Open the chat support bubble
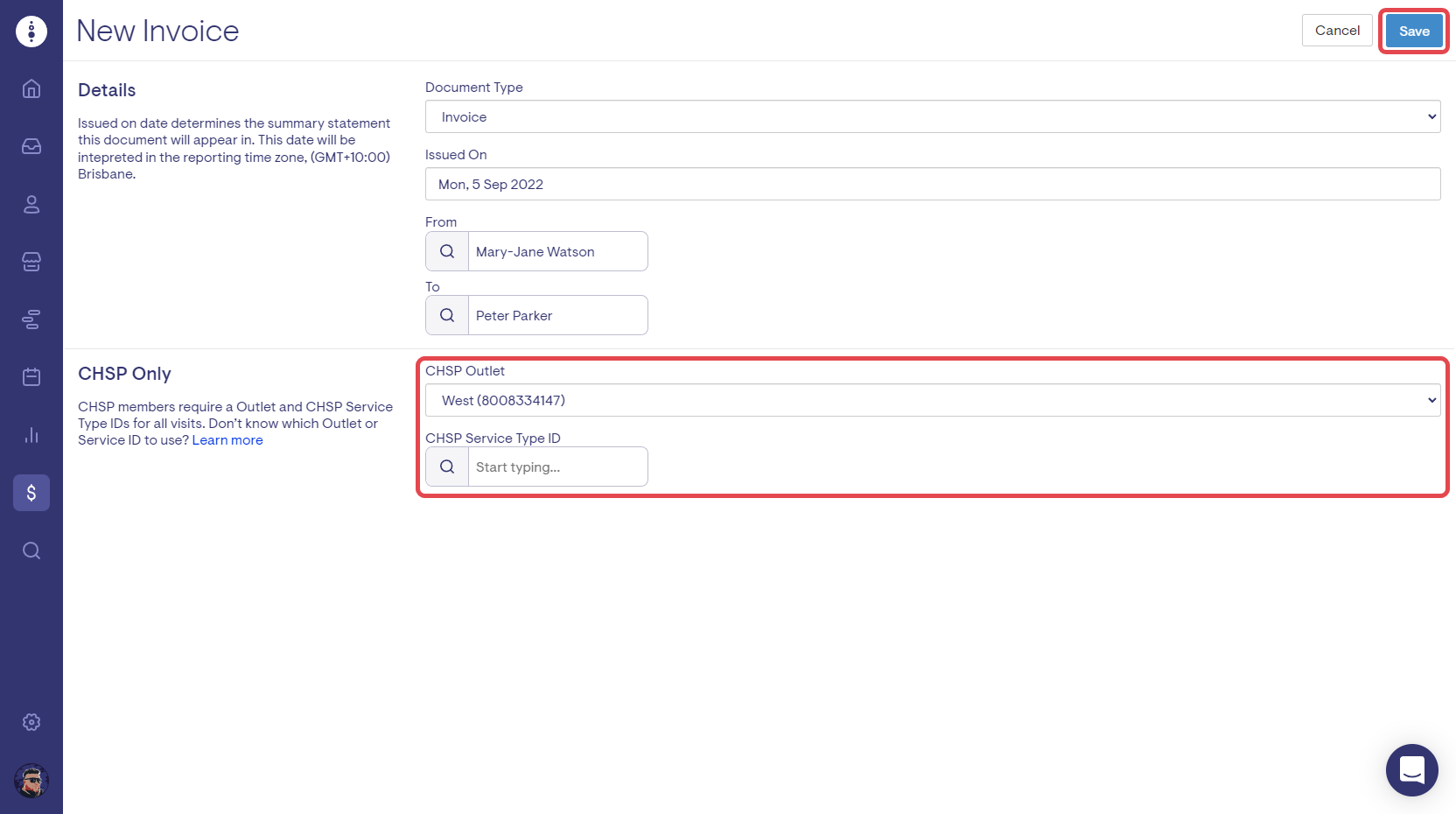 point(1411,770)
